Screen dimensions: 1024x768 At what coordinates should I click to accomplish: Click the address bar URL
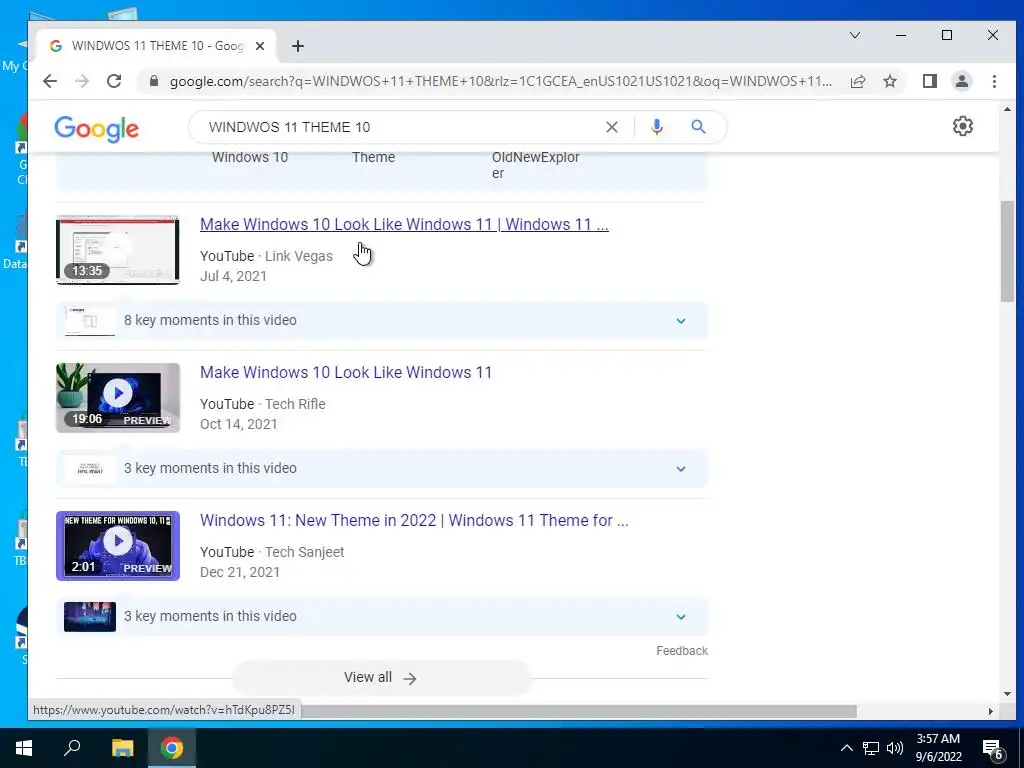click(500, 81)
